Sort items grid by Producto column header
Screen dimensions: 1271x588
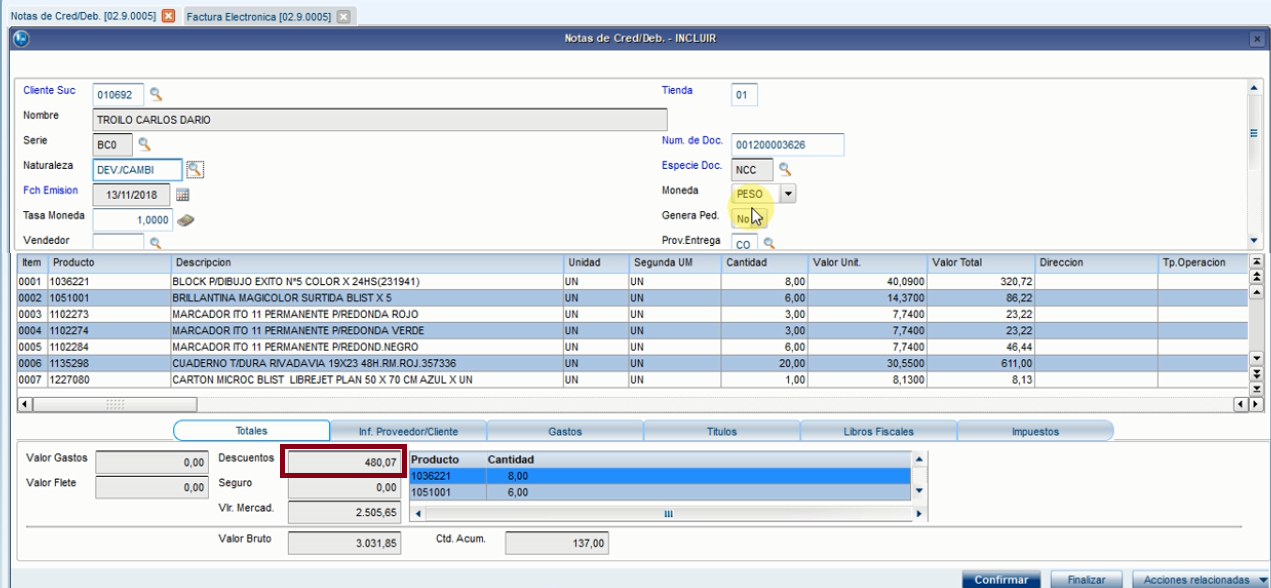tap(109, 262)
